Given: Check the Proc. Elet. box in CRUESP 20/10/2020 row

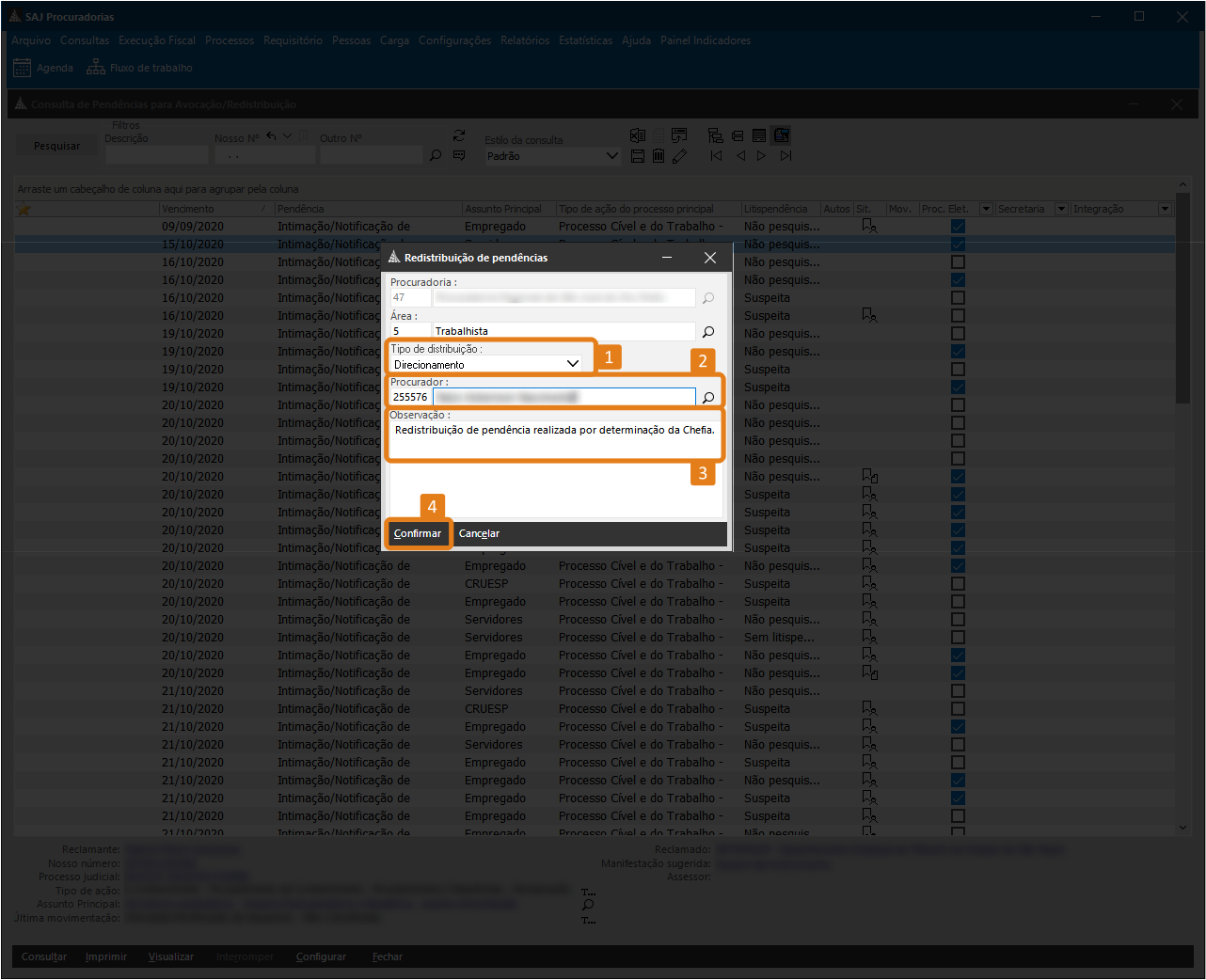Looking at the screenshot, I should pyautogui.click(x=958, y=584).
